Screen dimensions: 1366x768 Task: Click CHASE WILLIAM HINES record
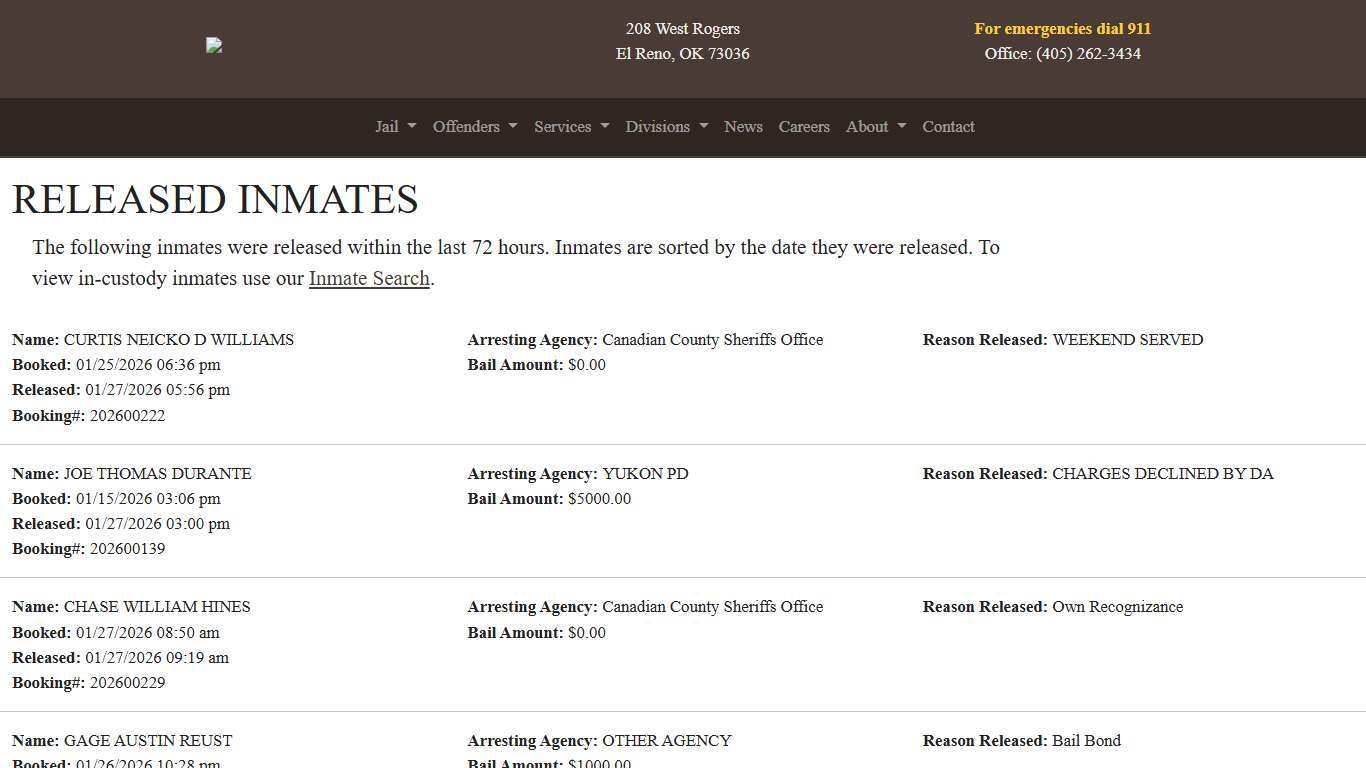click(x=156, y=607)
